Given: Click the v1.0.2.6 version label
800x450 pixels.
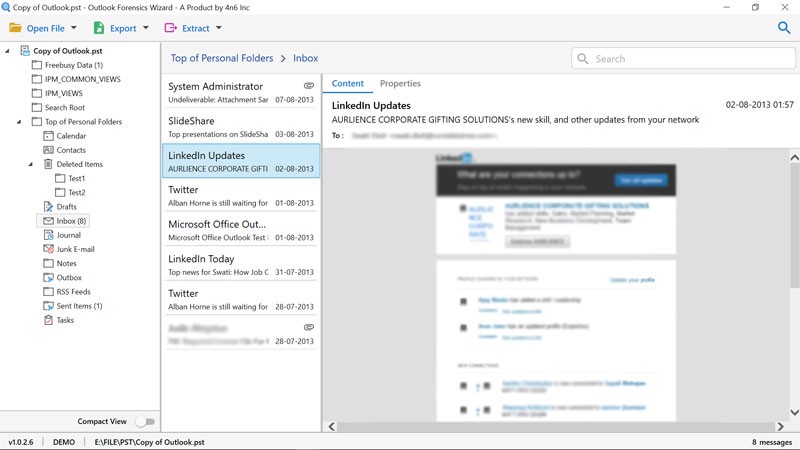Looking at the screenshot, I should tap(21, 442).
